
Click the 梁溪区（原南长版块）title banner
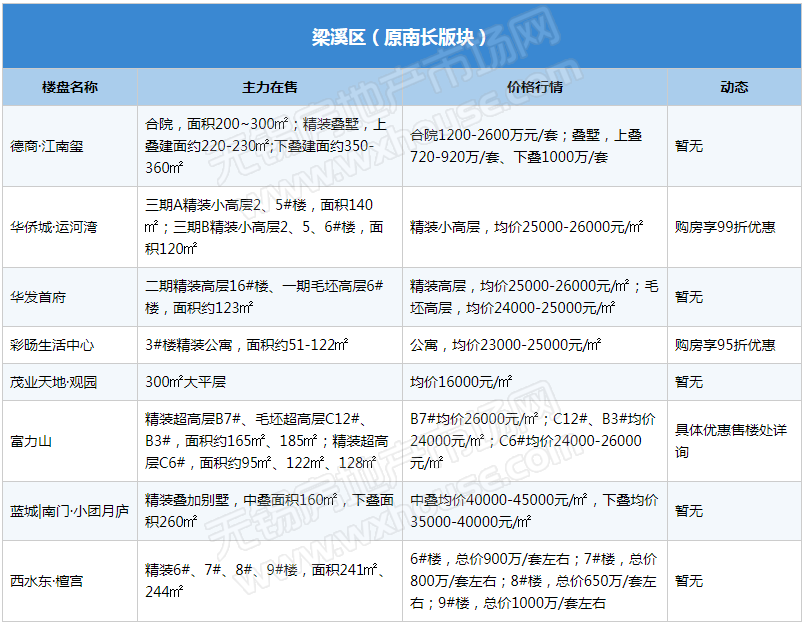(x=402, y=37)
